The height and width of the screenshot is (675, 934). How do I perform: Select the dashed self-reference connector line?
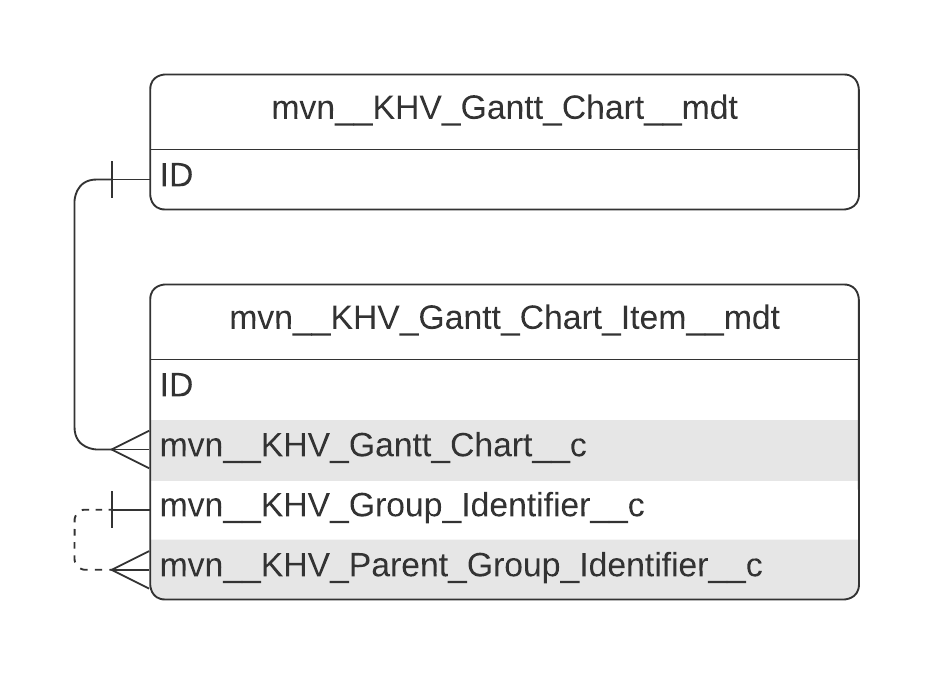[x=75, y=540]
